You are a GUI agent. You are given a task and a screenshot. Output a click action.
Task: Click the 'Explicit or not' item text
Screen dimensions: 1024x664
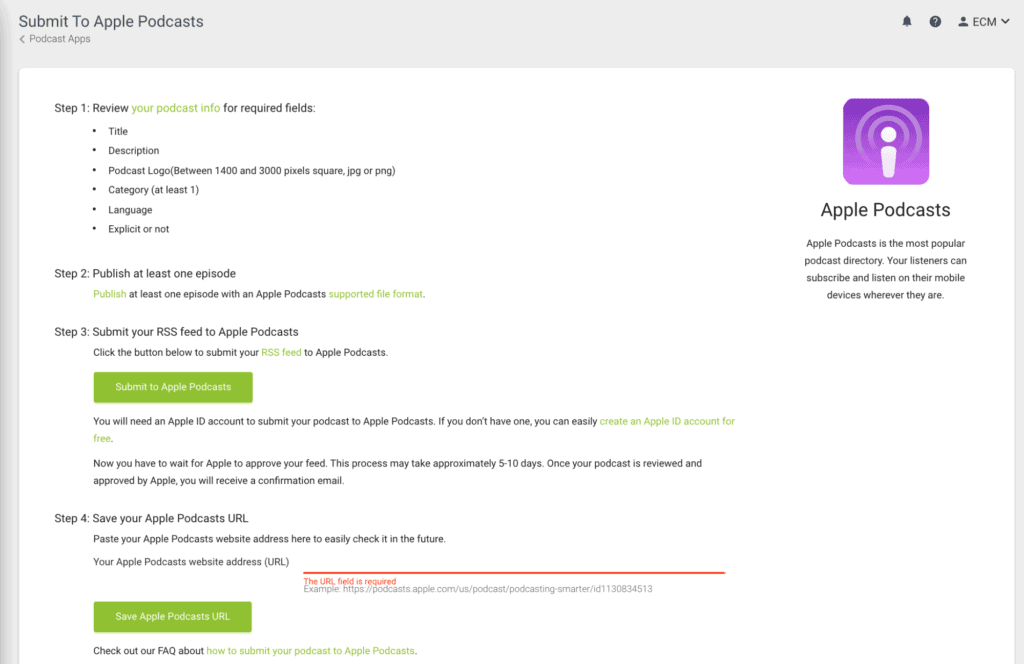point(138,229)
